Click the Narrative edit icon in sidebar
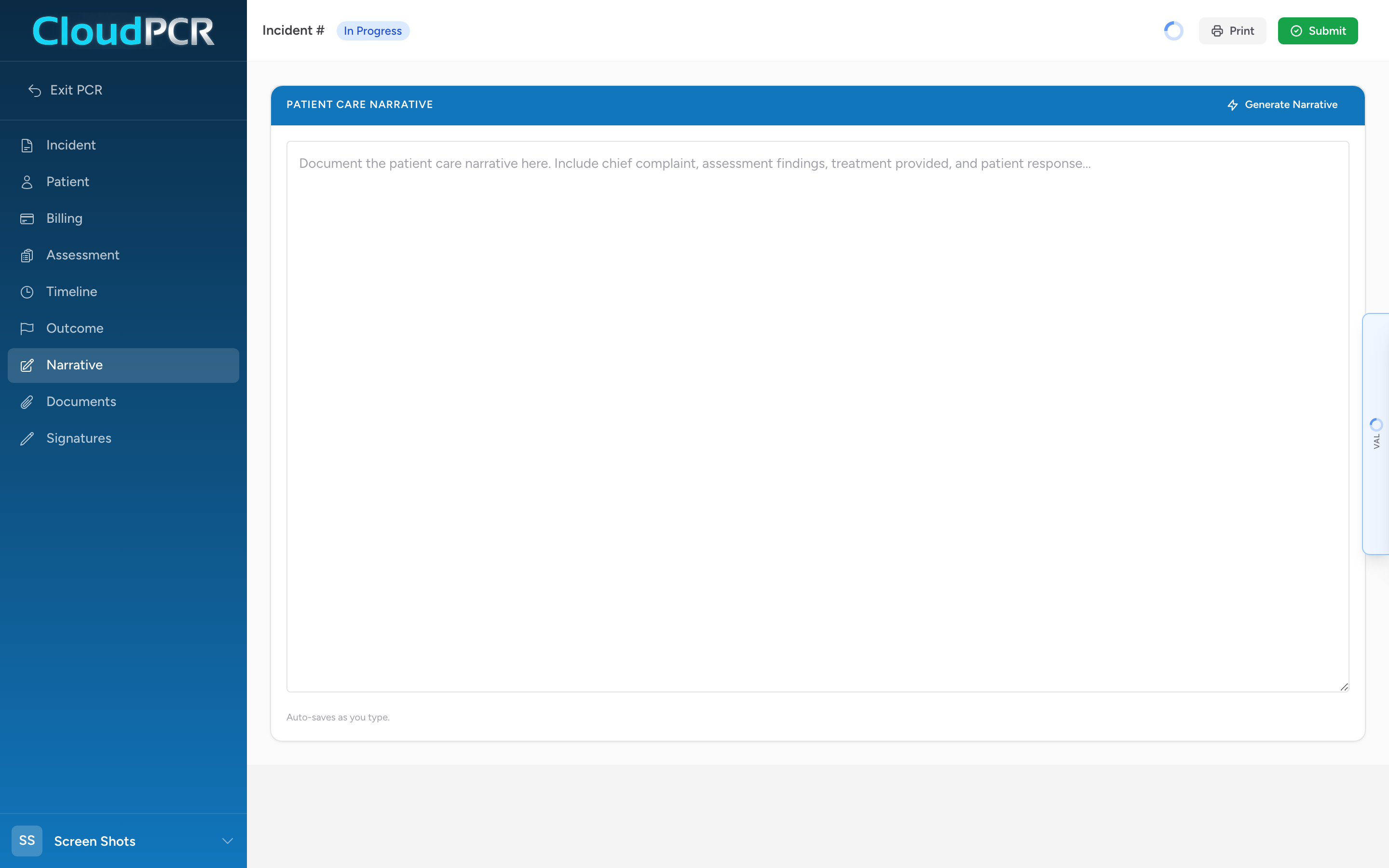The width and height of the screenshot is (1389, 868). [27, 365]
